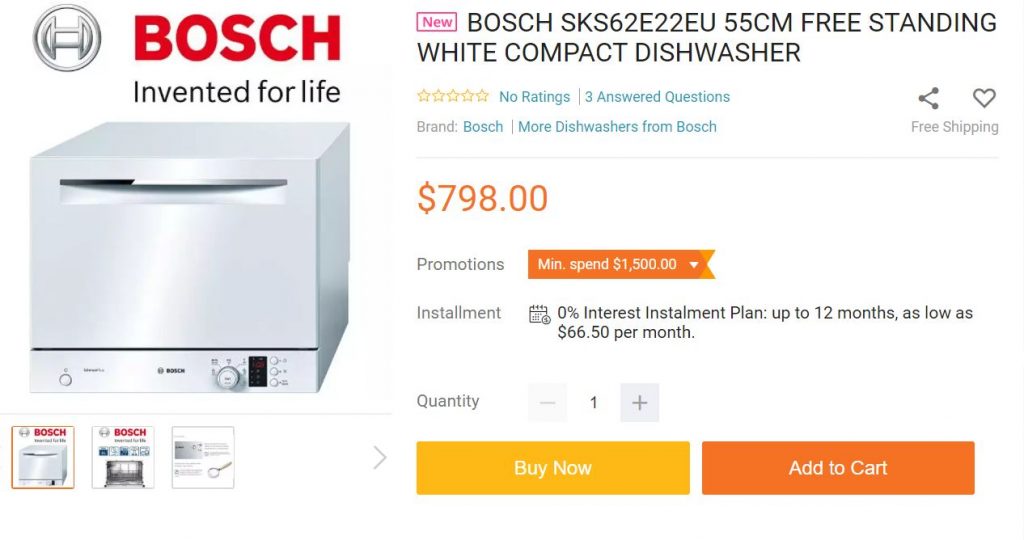
Task: Click the share icon
Action: pos(928,98)
